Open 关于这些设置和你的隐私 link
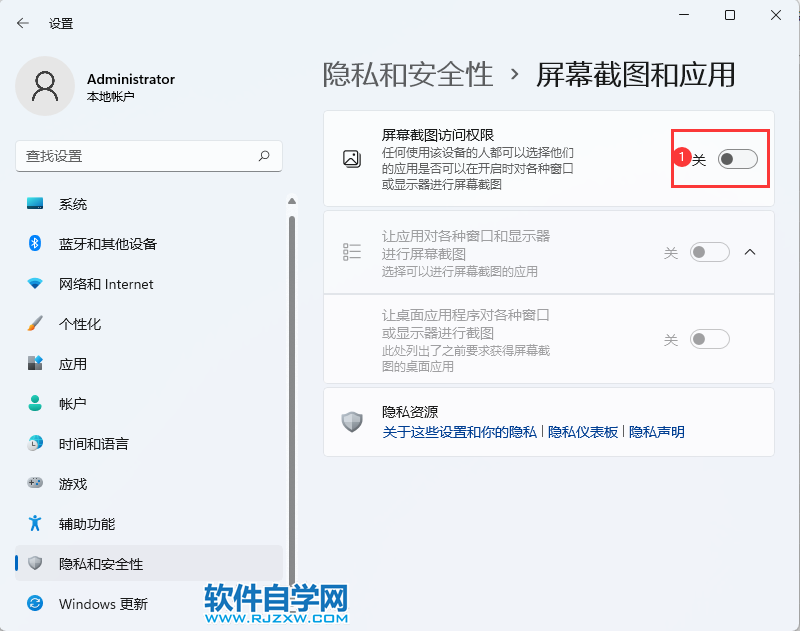Screen dimensions: 800x631 tap(460, 432)
